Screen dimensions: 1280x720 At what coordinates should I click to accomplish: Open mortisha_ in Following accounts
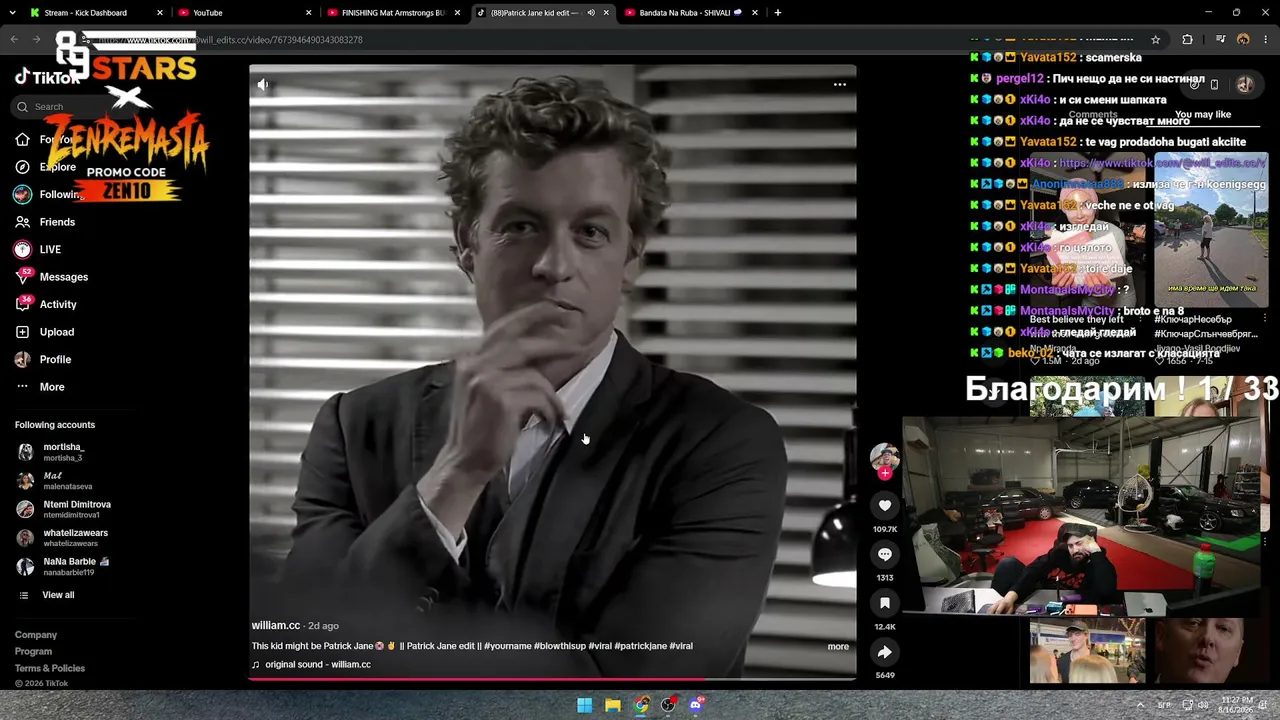(64, 452)
